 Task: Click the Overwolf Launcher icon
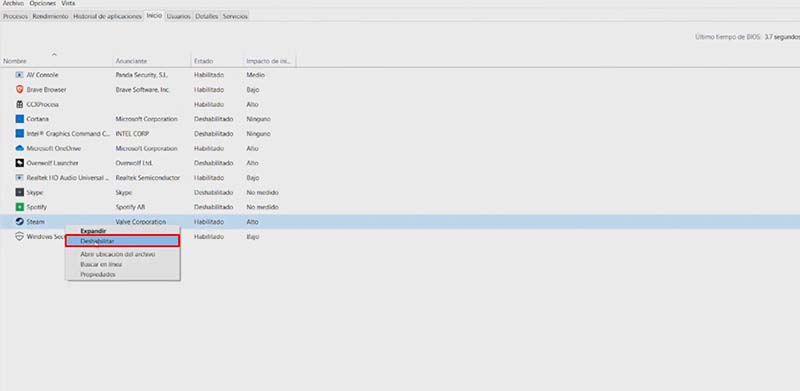click(19, 163)
